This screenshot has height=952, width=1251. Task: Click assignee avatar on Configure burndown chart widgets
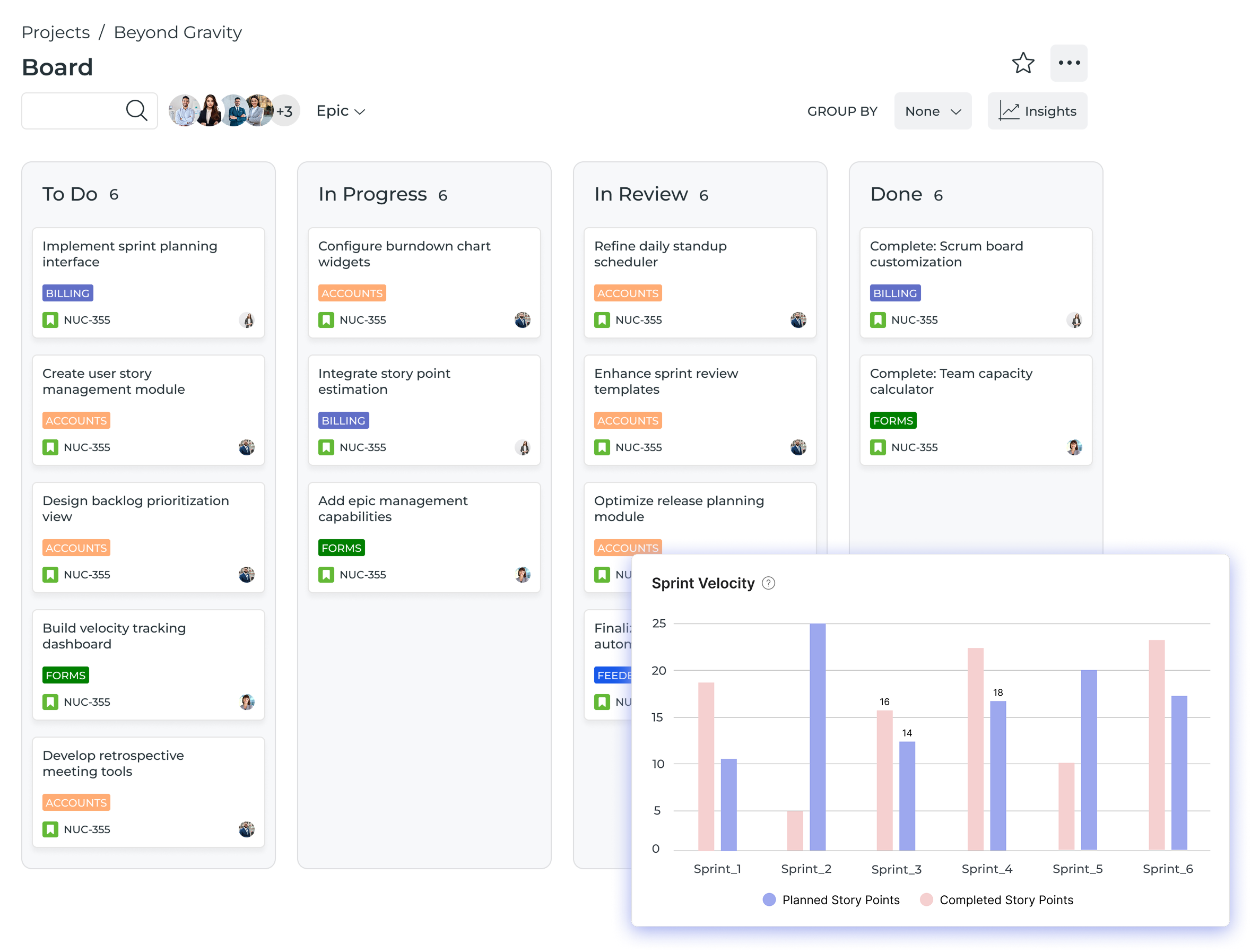pos(523,320)
